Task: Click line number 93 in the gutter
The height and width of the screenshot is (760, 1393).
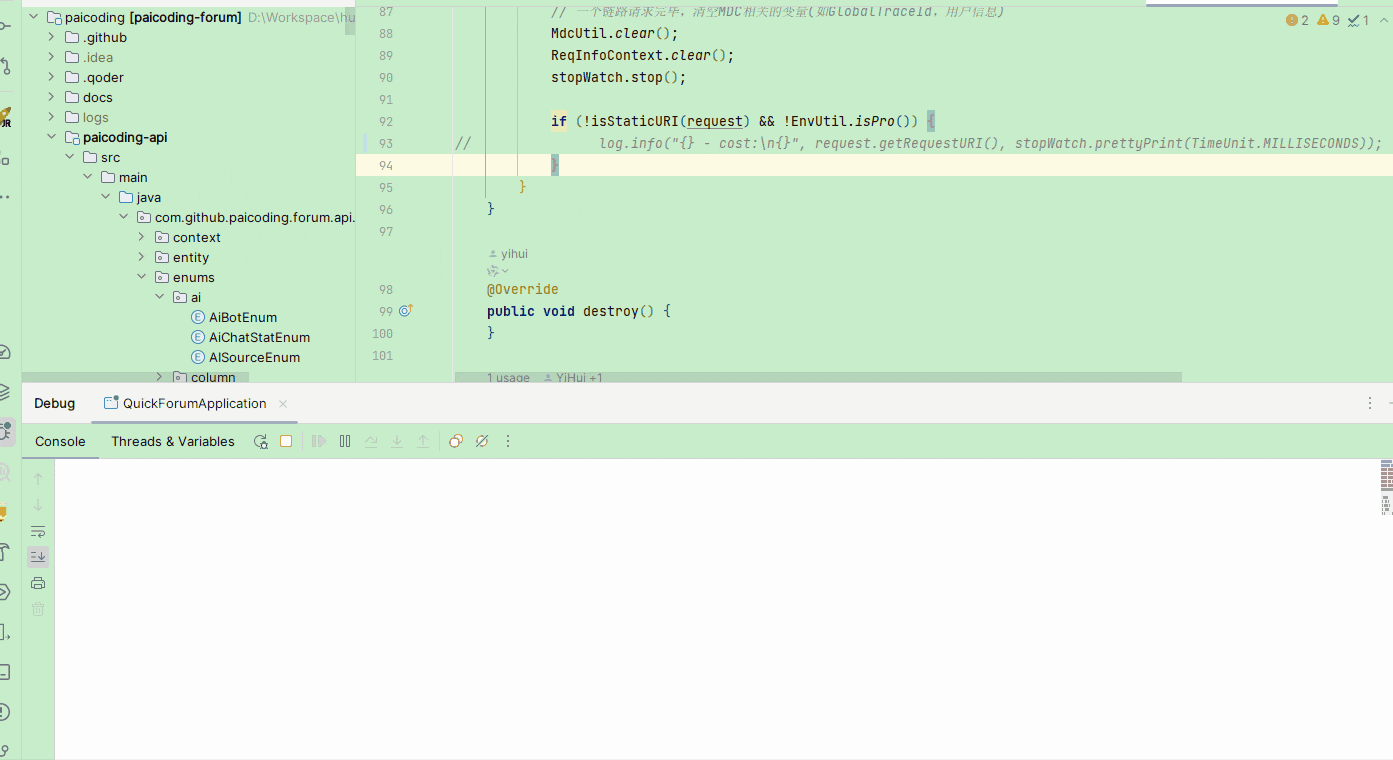Action: [x=386, y=143]
